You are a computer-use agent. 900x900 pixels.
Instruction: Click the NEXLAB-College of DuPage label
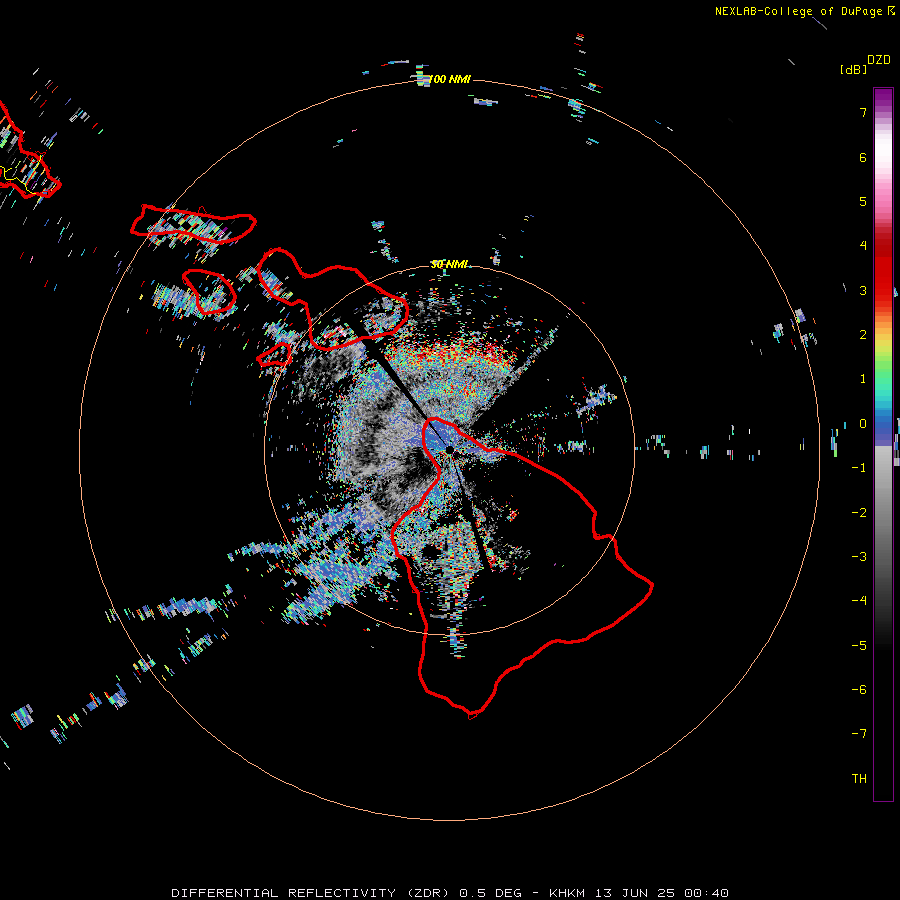tap(804, 11)
